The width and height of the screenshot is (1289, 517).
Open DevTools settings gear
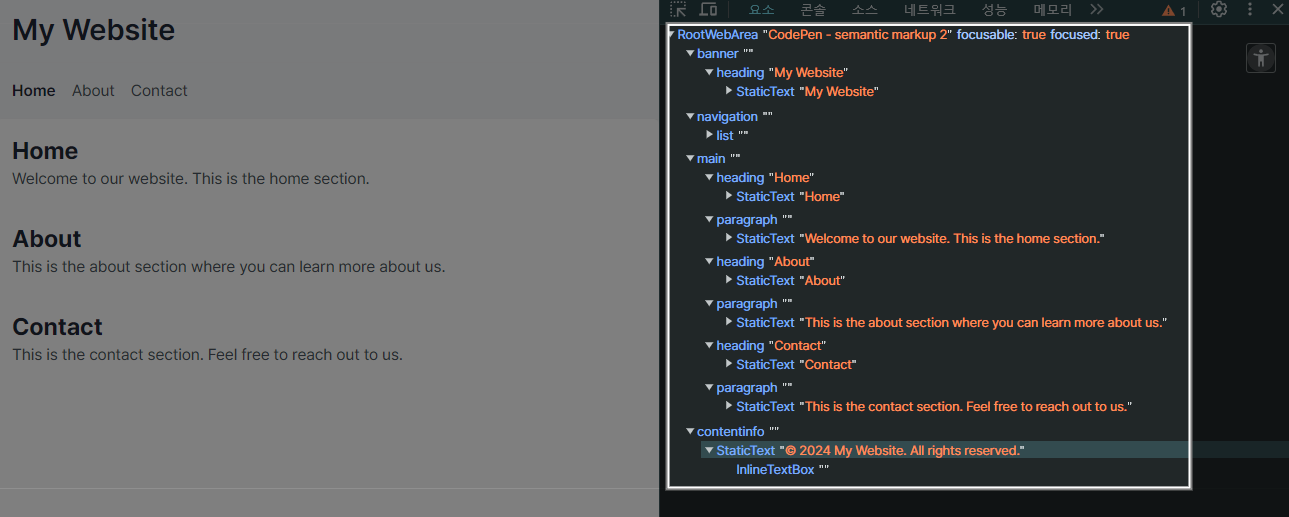(x=1218, y=10)
